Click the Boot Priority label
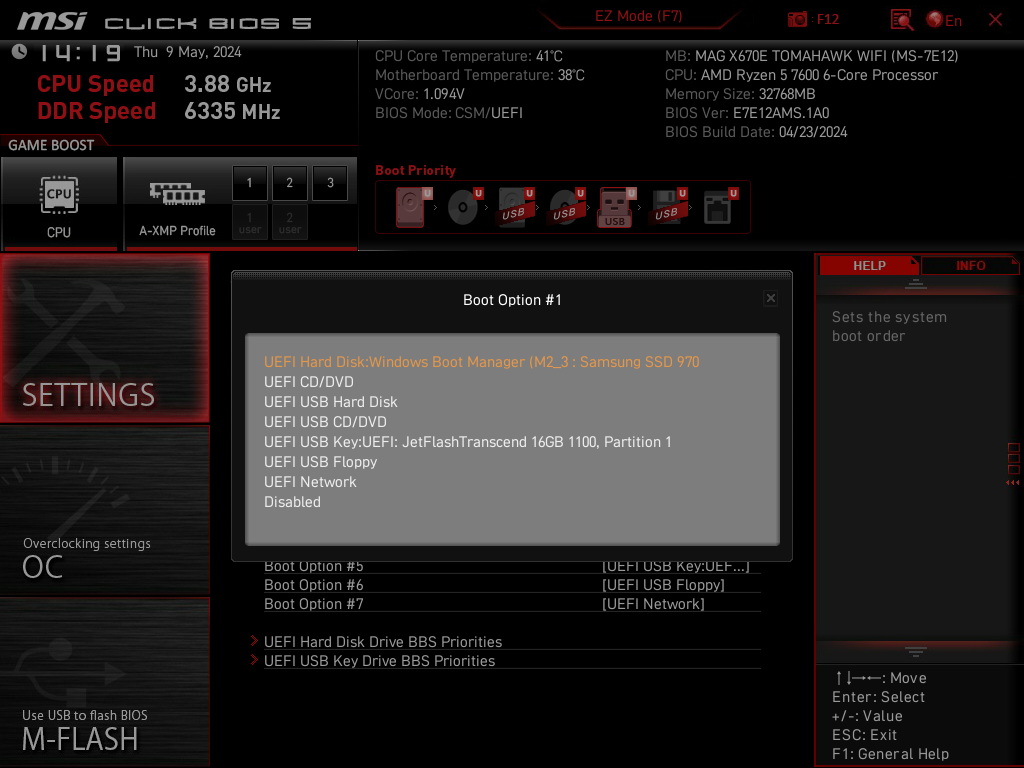 [x=415, y=170]
